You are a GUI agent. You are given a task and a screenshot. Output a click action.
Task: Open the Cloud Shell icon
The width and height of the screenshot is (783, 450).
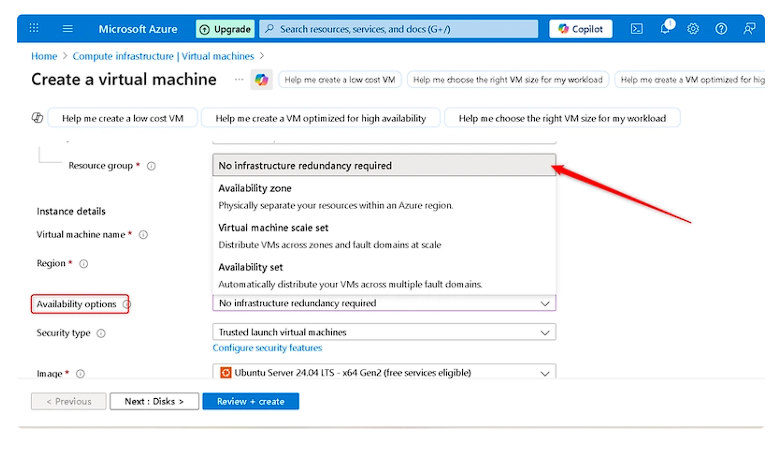click(637, 29)
